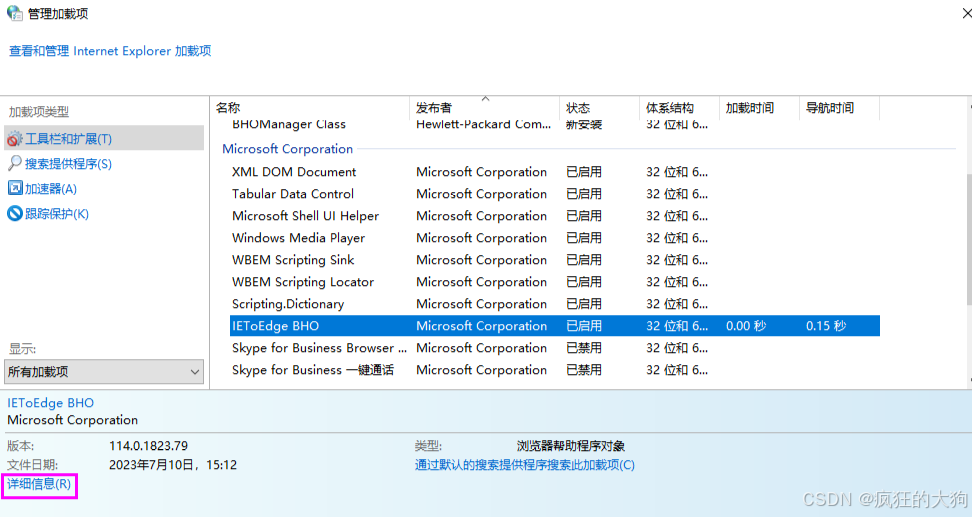Click 通过默认的搜索提供程序搜索此加载项(C) link
972x517 pixels.
pos(524,465)
